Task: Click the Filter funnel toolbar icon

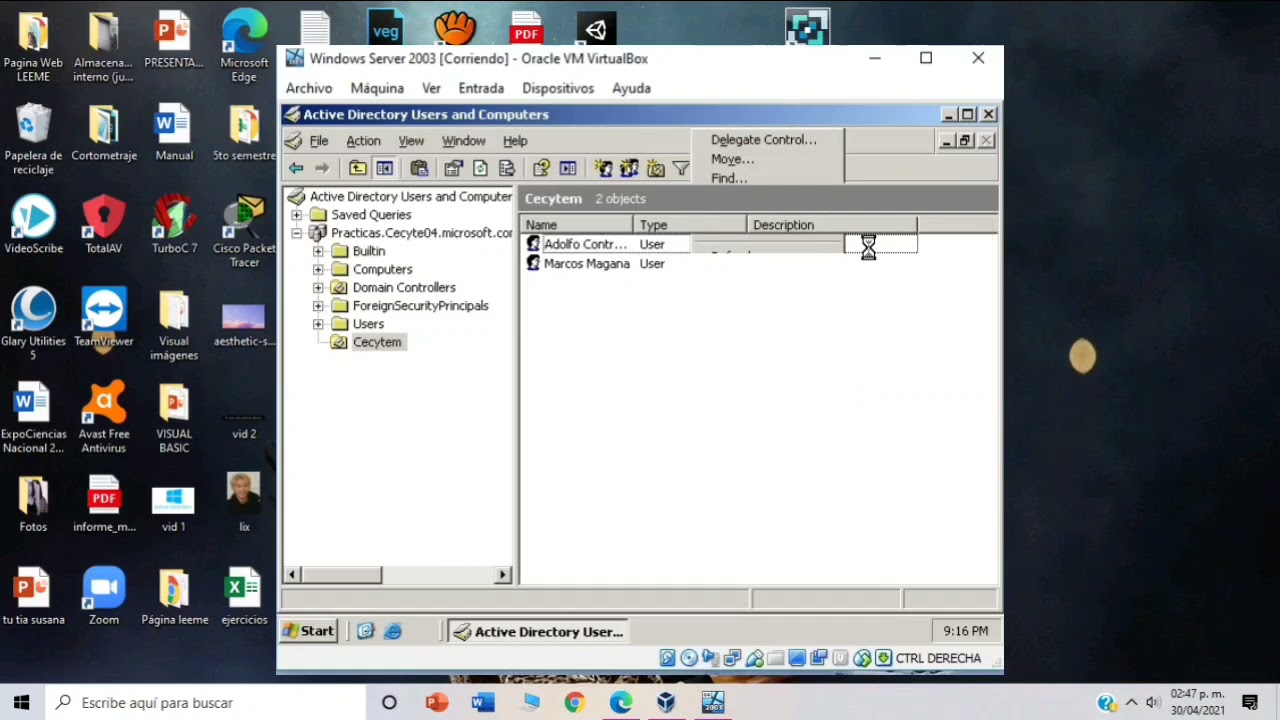Action: [x=681, y=169]
